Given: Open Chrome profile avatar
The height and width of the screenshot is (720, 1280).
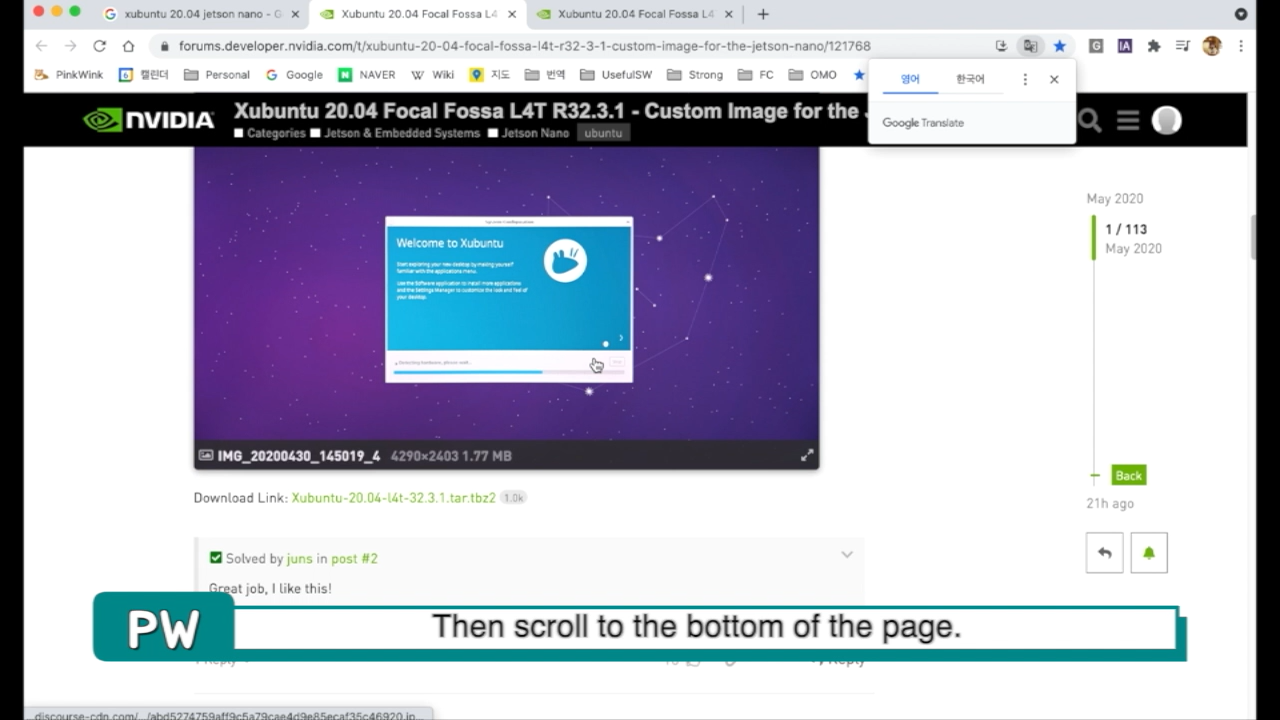Looking at the screenshot, I should coord(1212,46).
